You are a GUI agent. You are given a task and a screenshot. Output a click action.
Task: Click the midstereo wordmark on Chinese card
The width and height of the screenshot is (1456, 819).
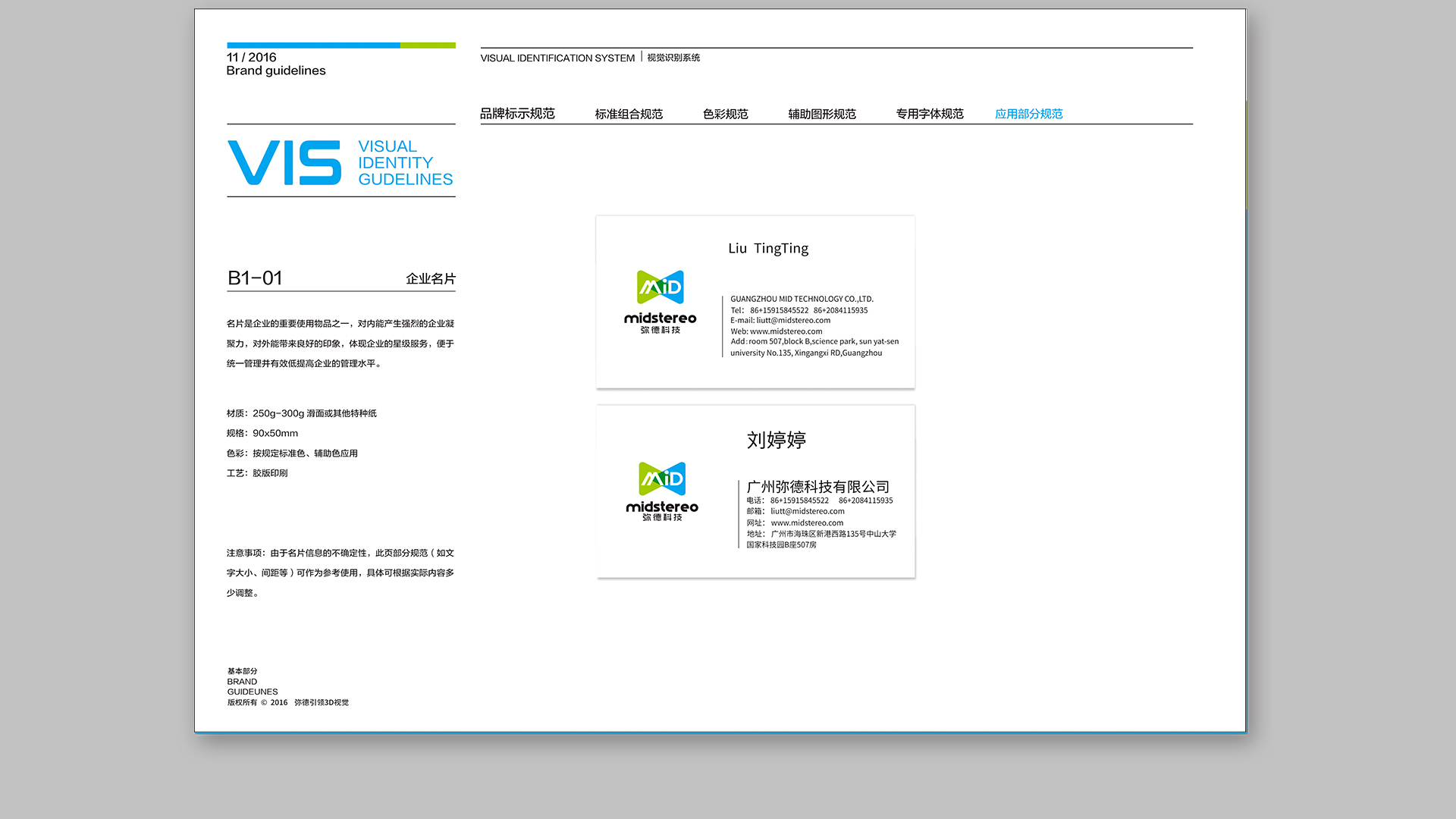[x=662, y=507]
